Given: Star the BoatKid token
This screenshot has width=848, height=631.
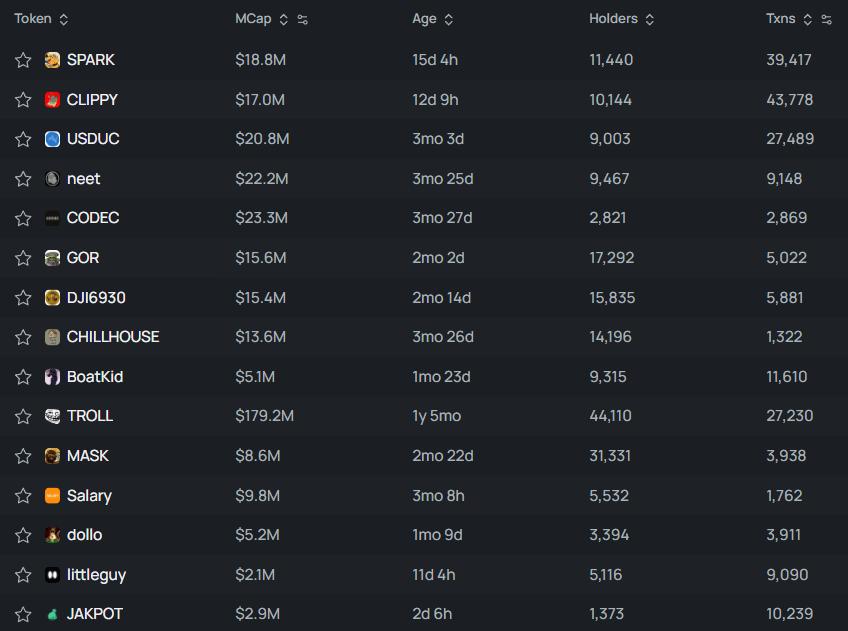Looking at the screenshot, I should [23, 377].
